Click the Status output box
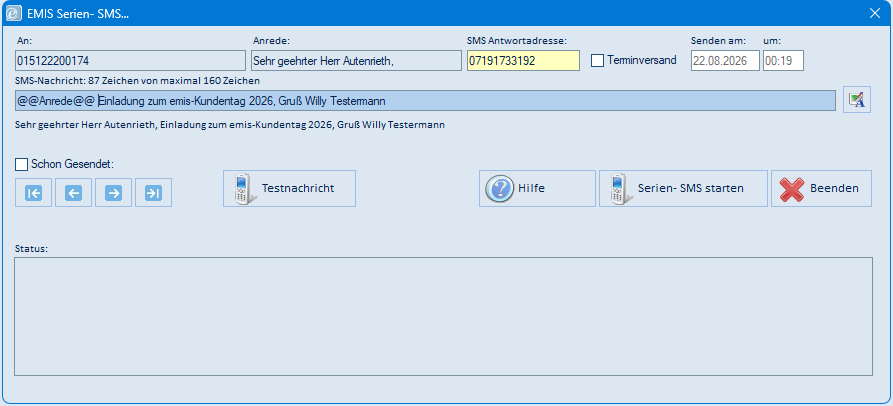This screenshot has width=893, height=406. tap(443, 316)
